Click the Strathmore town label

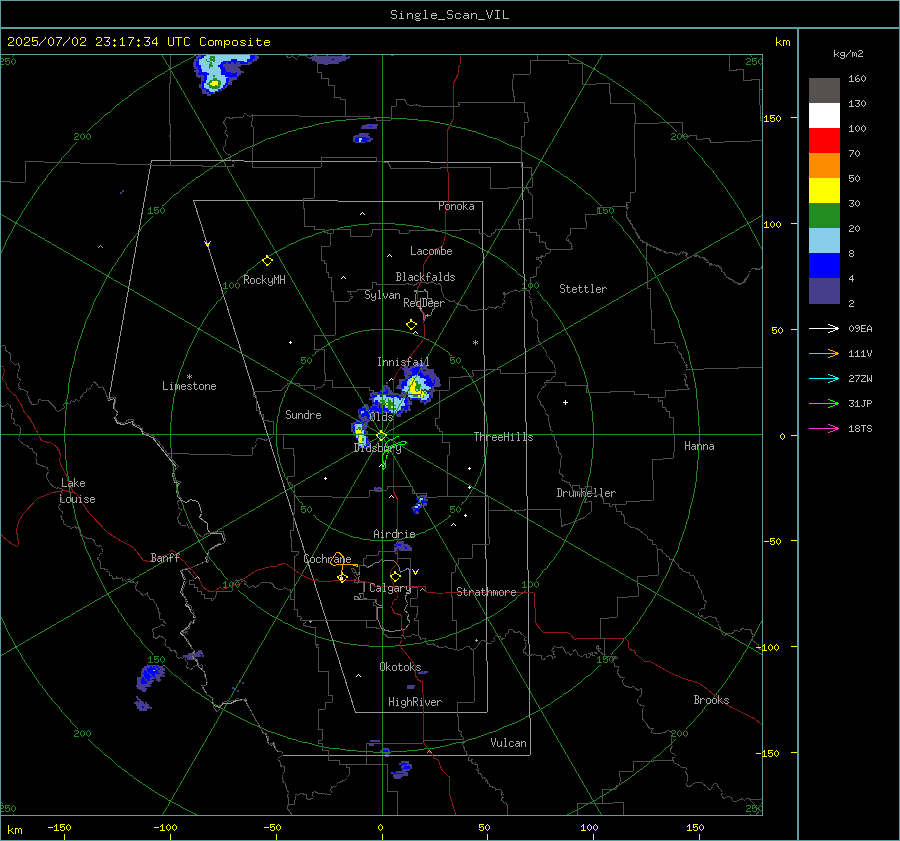(x=486, y=592)
